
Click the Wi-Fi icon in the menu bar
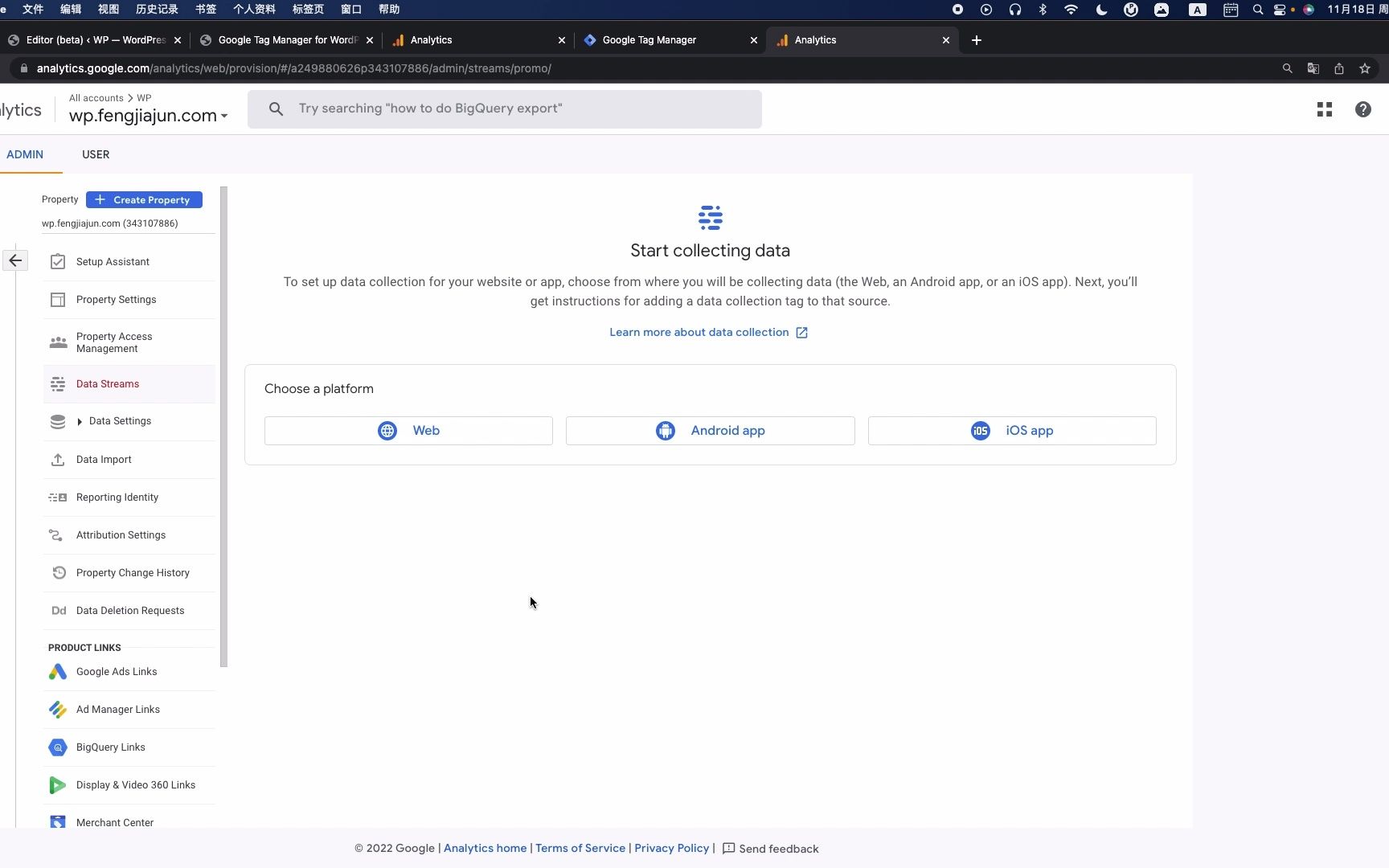point(1071,10)
